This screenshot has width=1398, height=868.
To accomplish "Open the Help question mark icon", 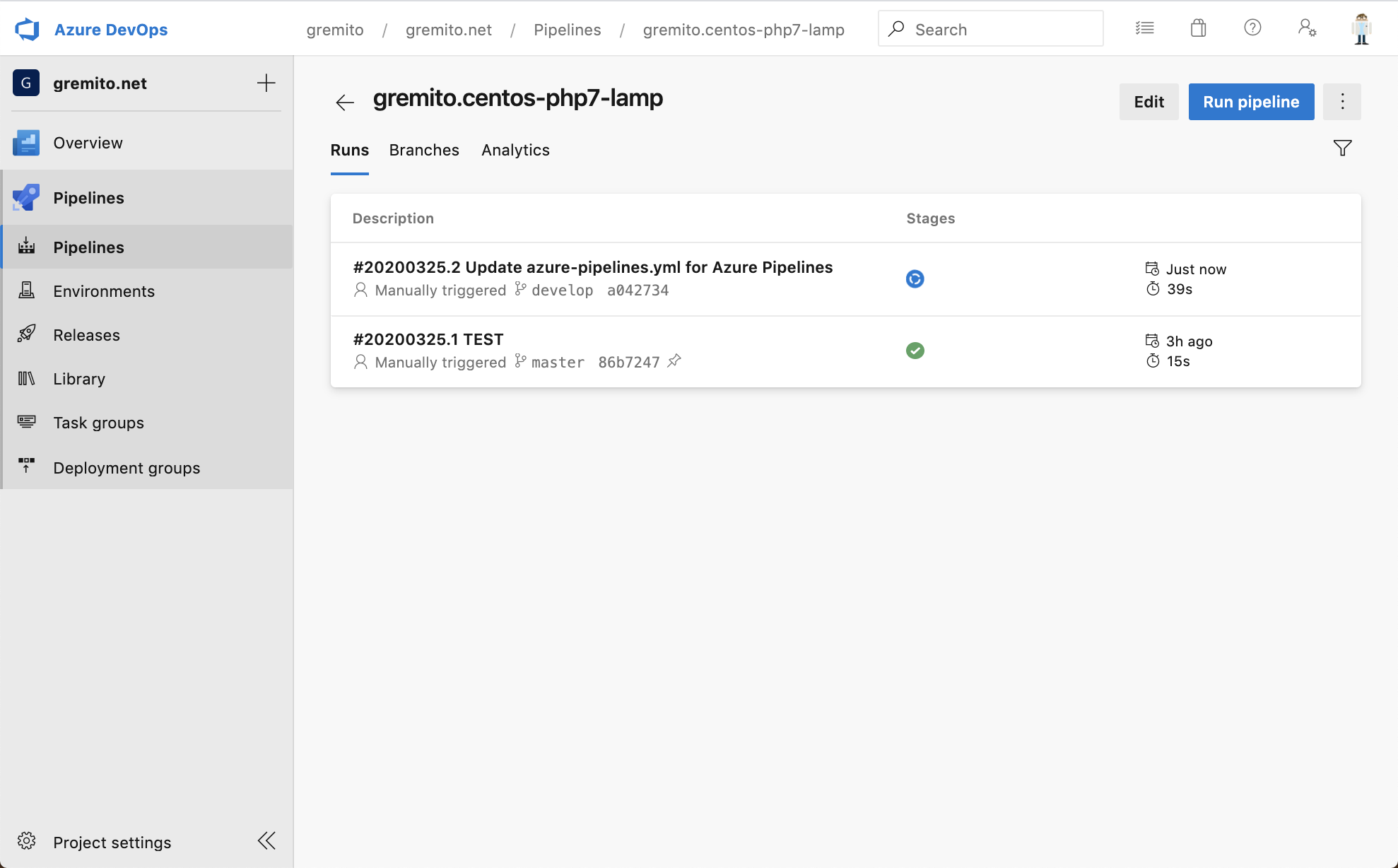I will (x=1252, y=28).
